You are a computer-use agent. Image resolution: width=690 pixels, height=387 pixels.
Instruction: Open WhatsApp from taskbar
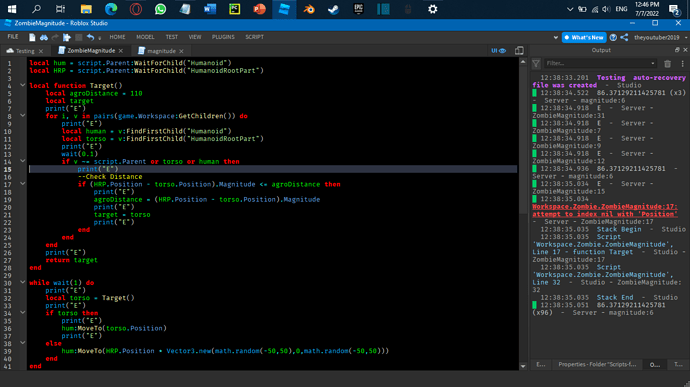(160, 9)
